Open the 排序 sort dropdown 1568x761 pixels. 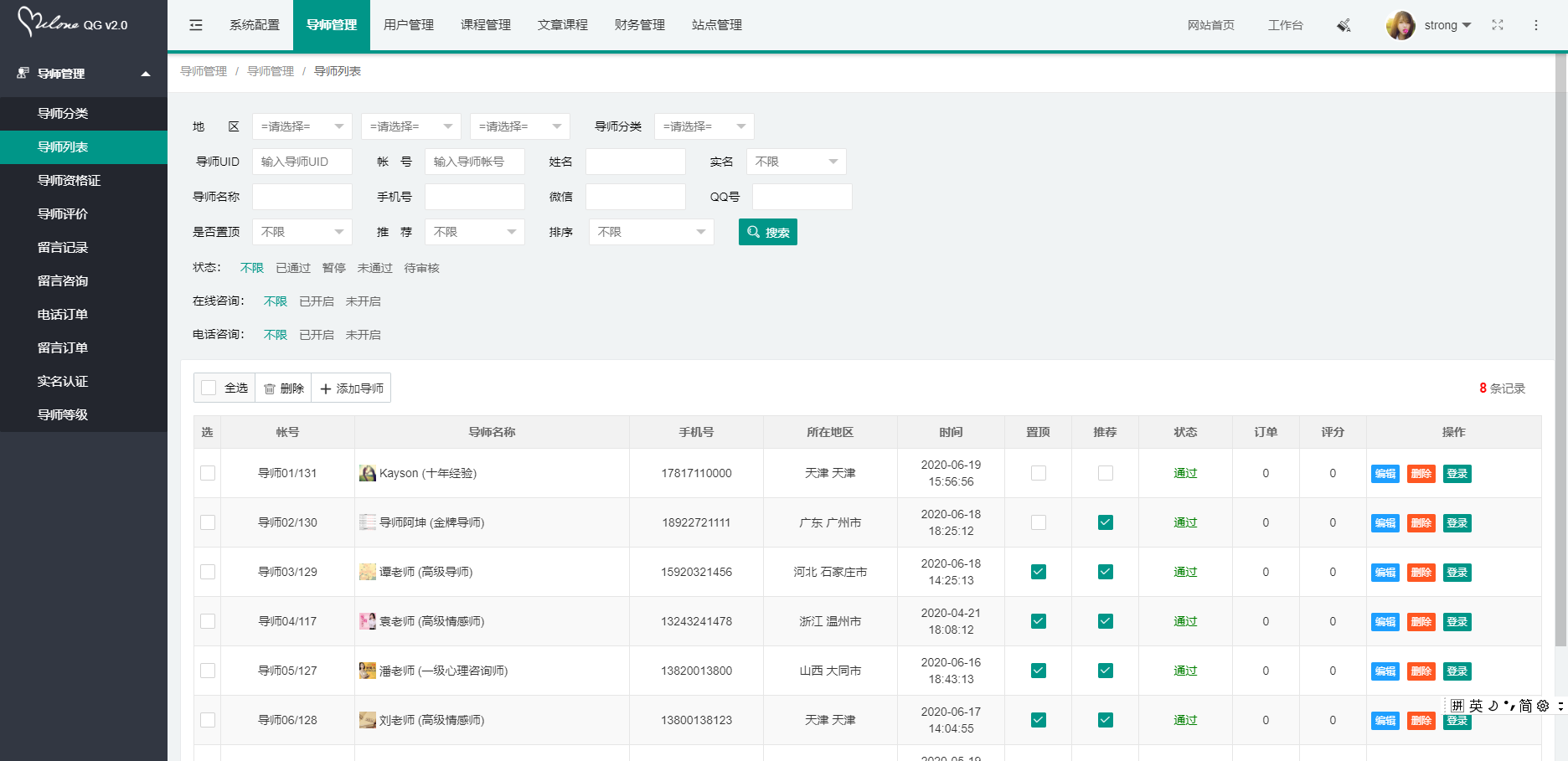click(652, 232)
